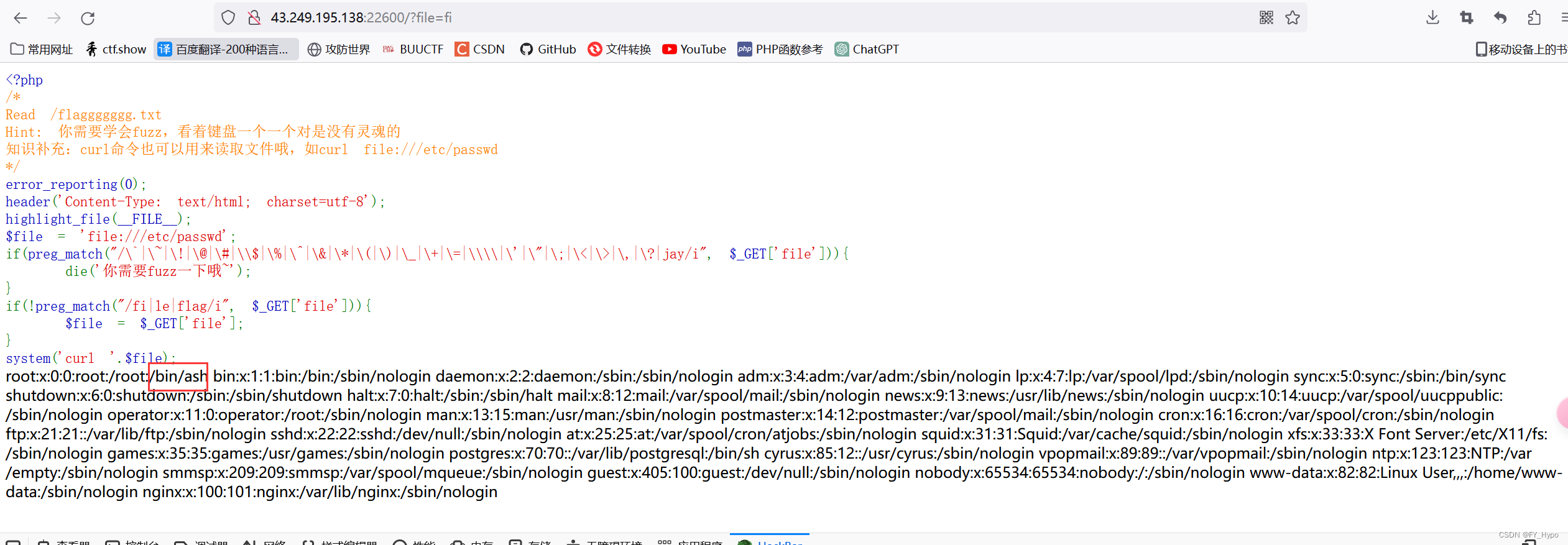View the insecure connection lock icon

point(254,17)
